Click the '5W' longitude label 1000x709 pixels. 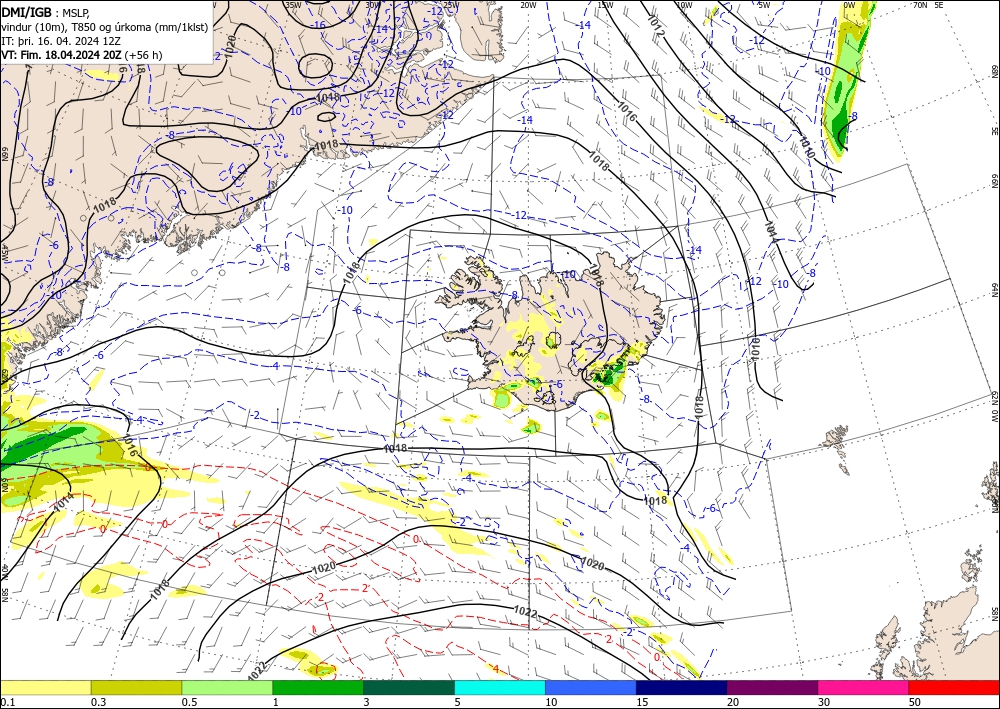[764, 5]
